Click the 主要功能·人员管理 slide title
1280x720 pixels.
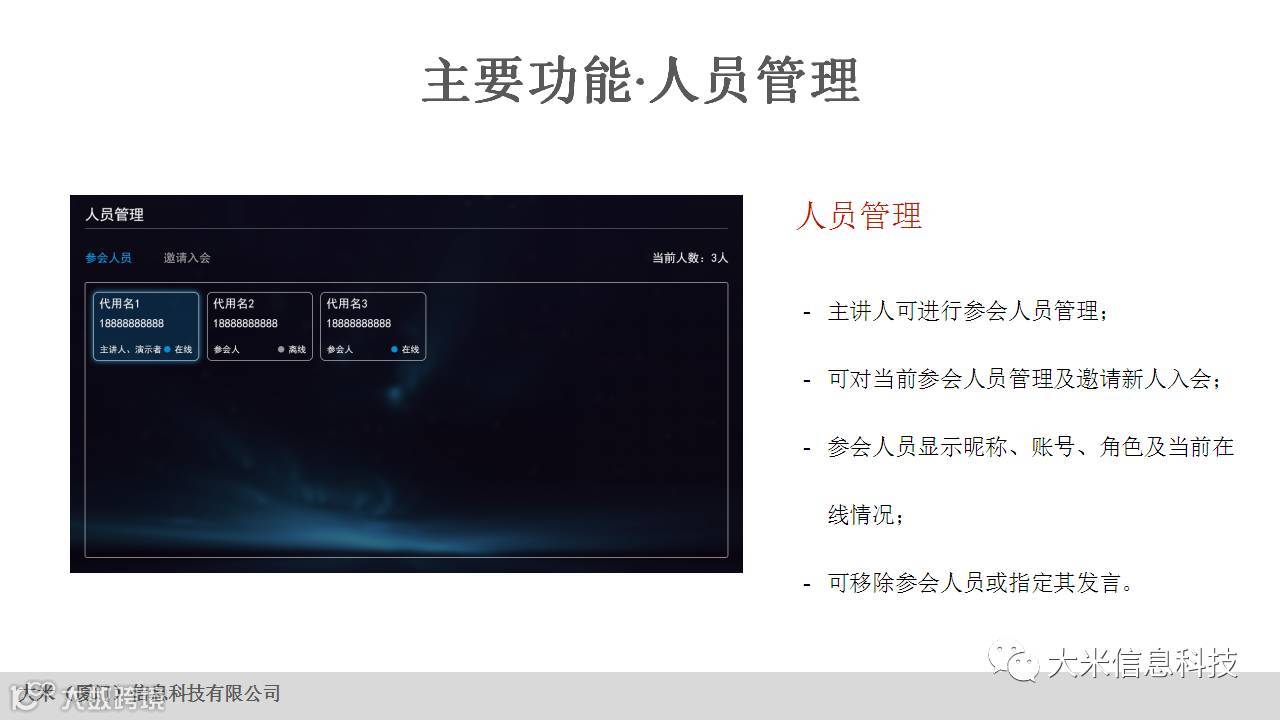coord(640,81)
